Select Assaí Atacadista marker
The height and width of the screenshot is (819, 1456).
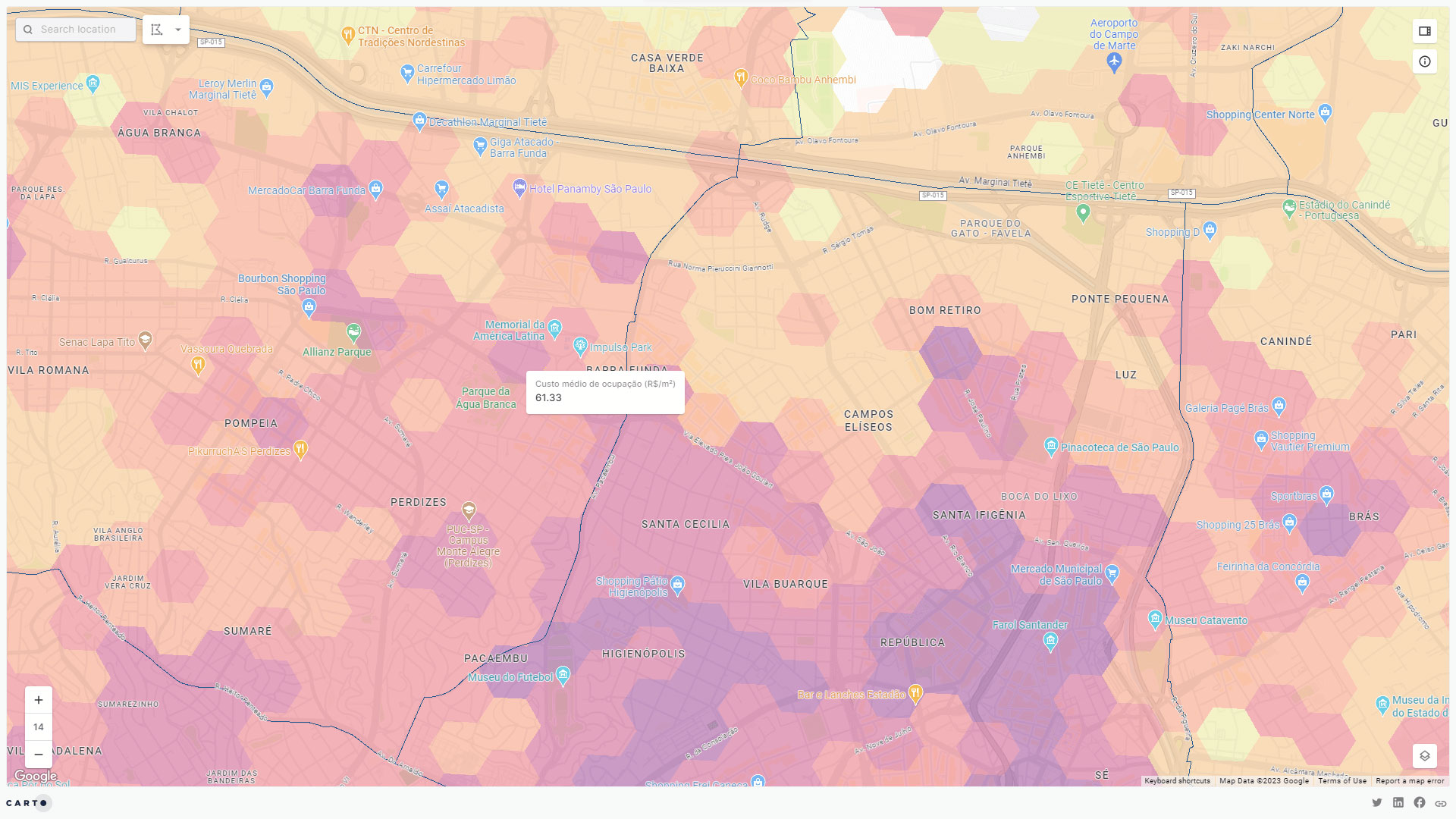pos(441,189)
